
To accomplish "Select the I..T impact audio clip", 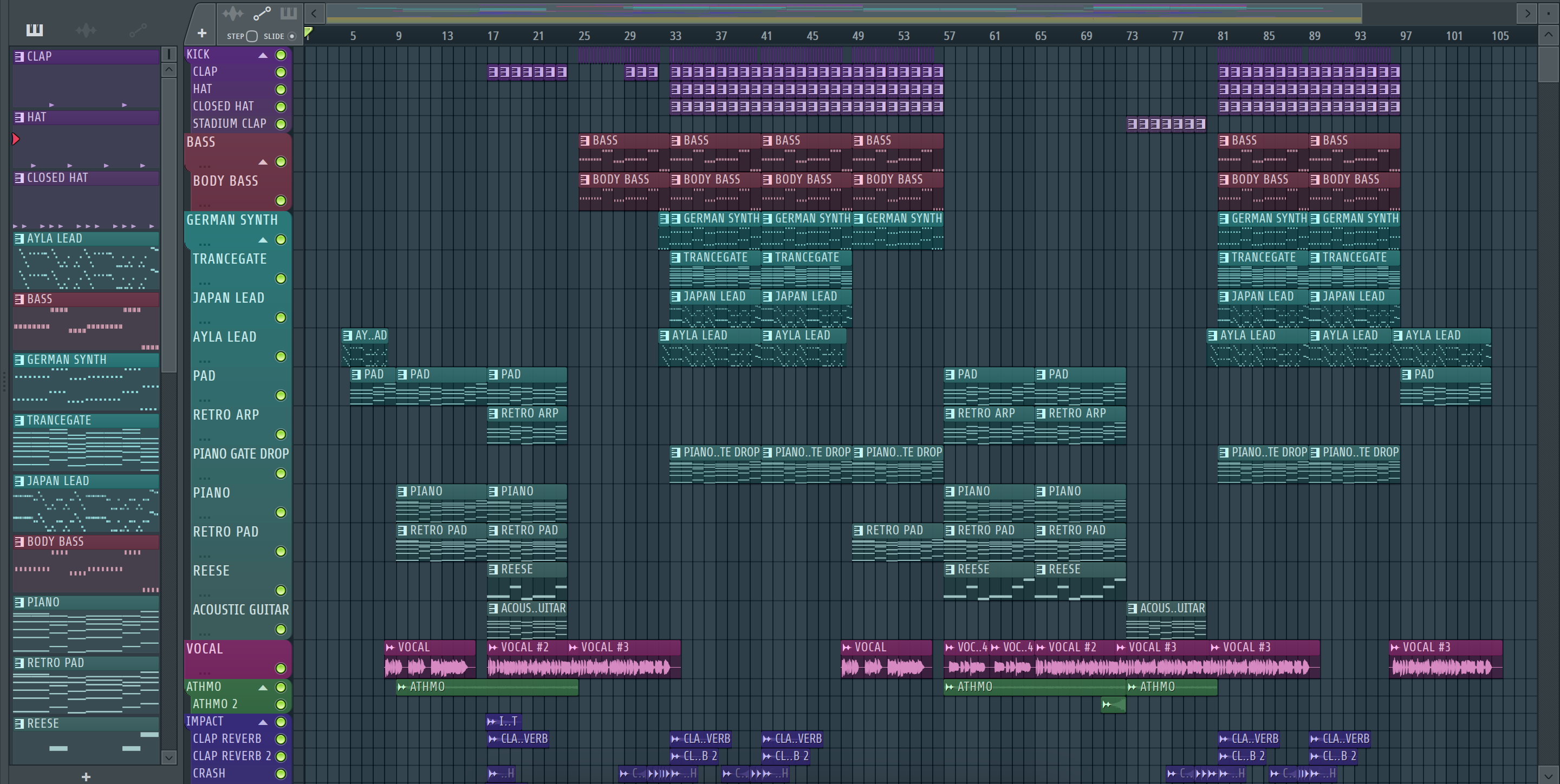I will coord(503,722).
